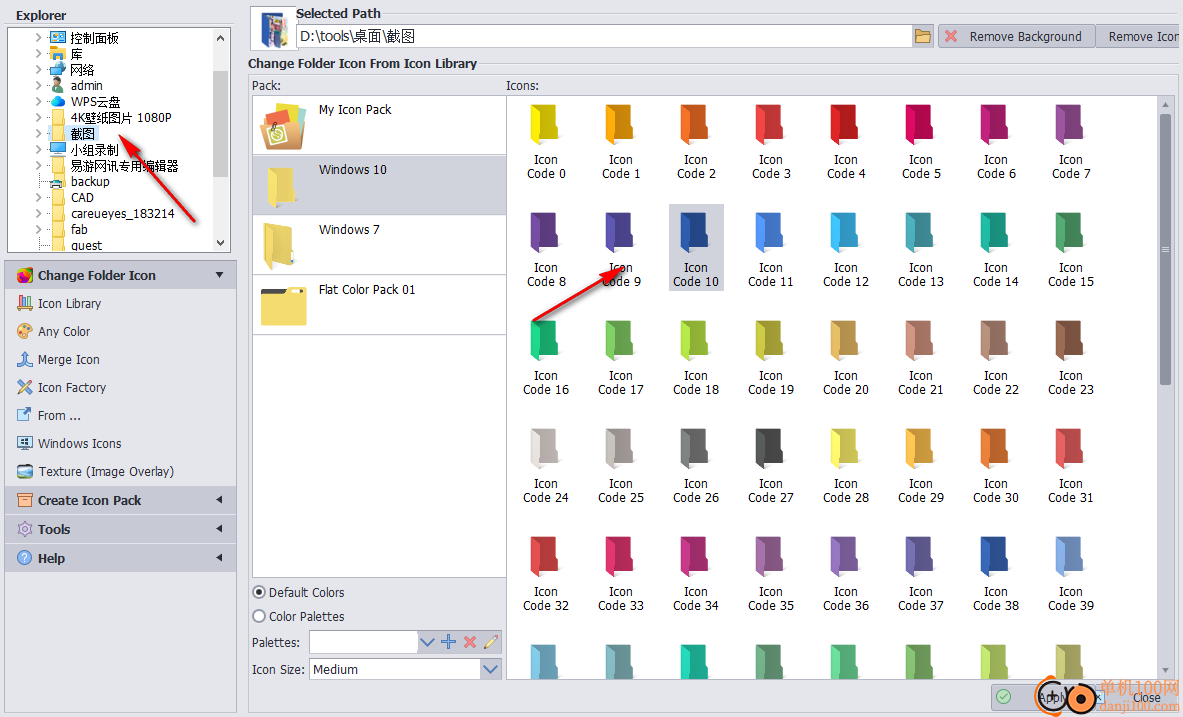Select the Flat Color Pack 01
Screen dimensions: 1183x717
[x=379, y=304]
